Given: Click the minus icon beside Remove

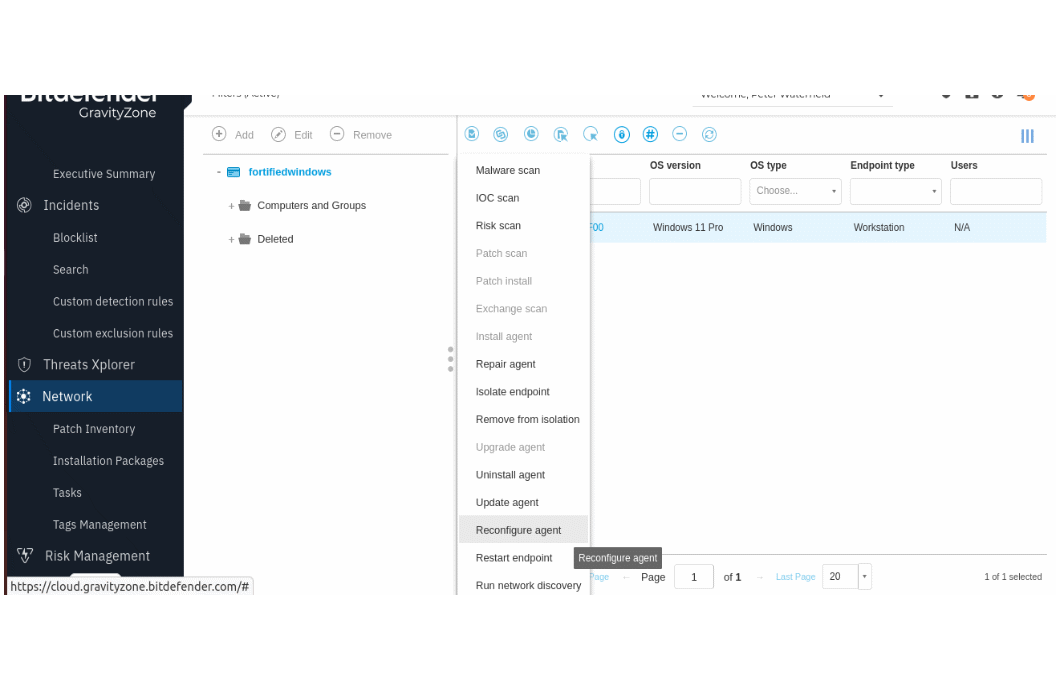Looking at the screenshot, I should point(337,133).
